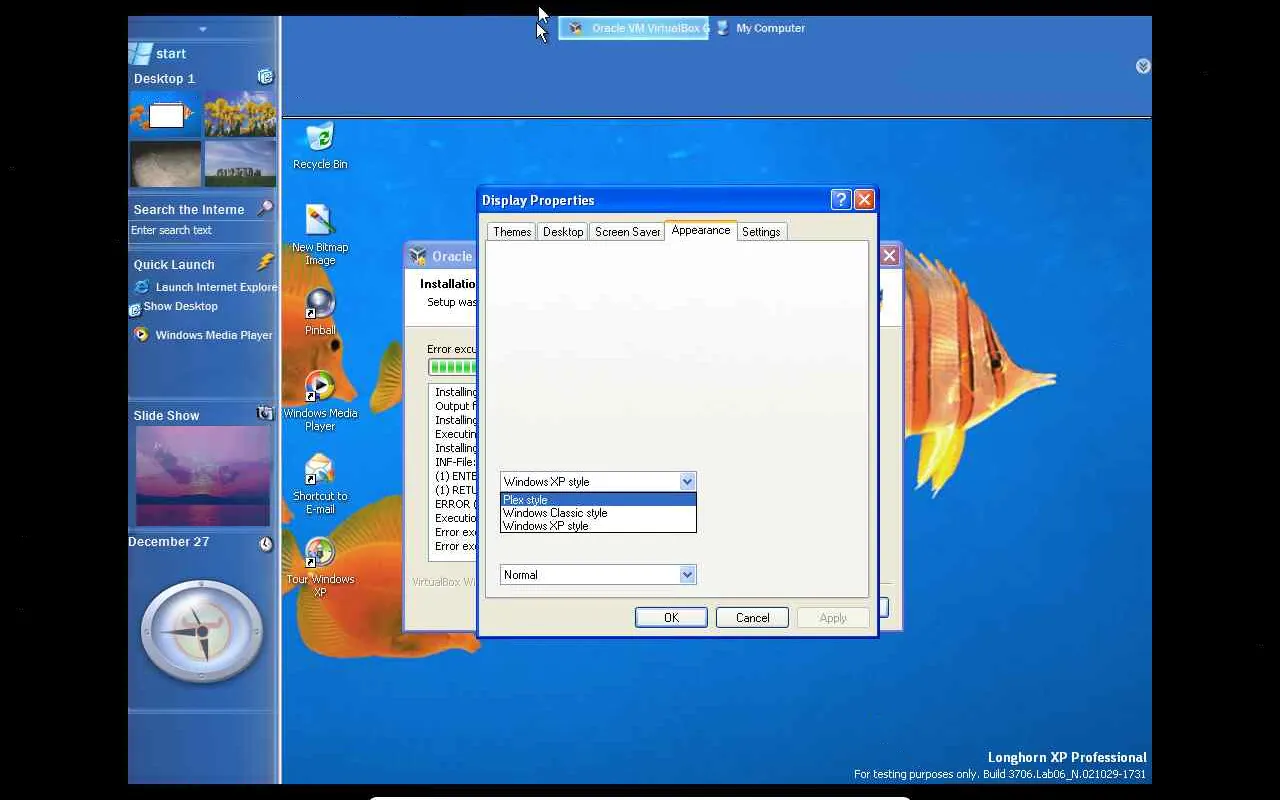Screen dimensions: 1280x800
Task: Click the Show Desktop link
Action: [x=180, y=306]
